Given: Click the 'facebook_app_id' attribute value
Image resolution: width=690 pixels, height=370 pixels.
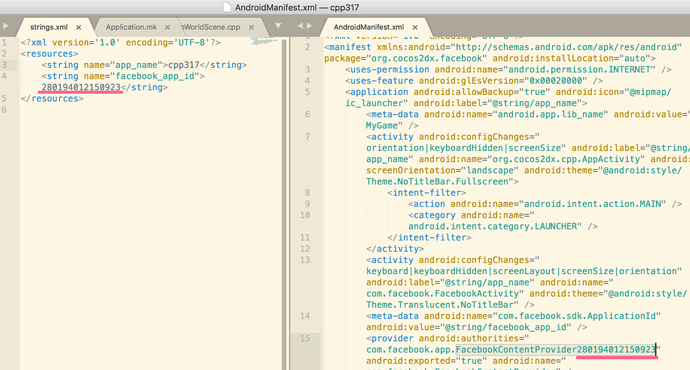Looking at the screenshot, I should tap(155, 76).
